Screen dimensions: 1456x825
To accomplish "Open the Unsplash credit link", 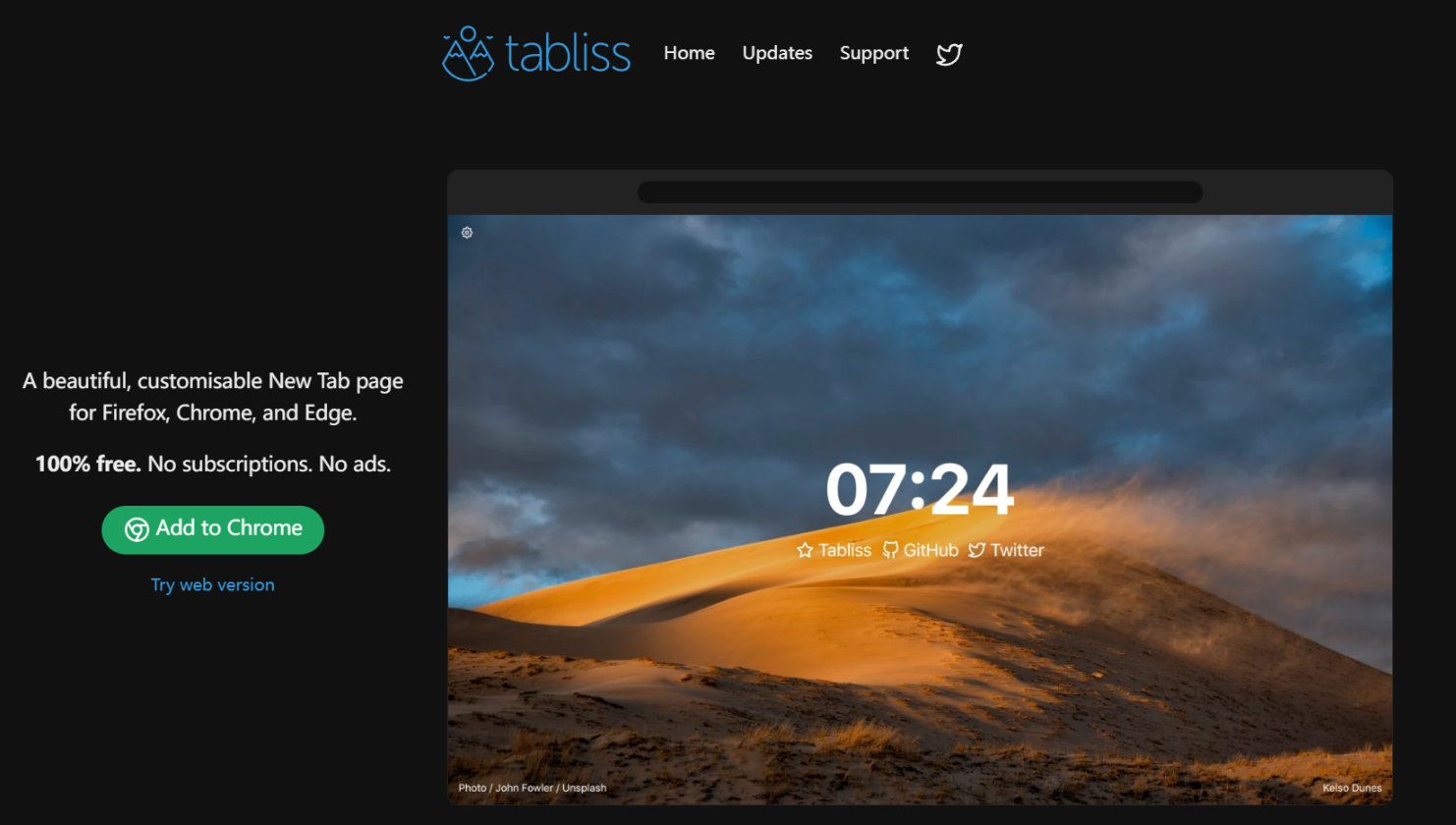I will (x=585, y=788).
